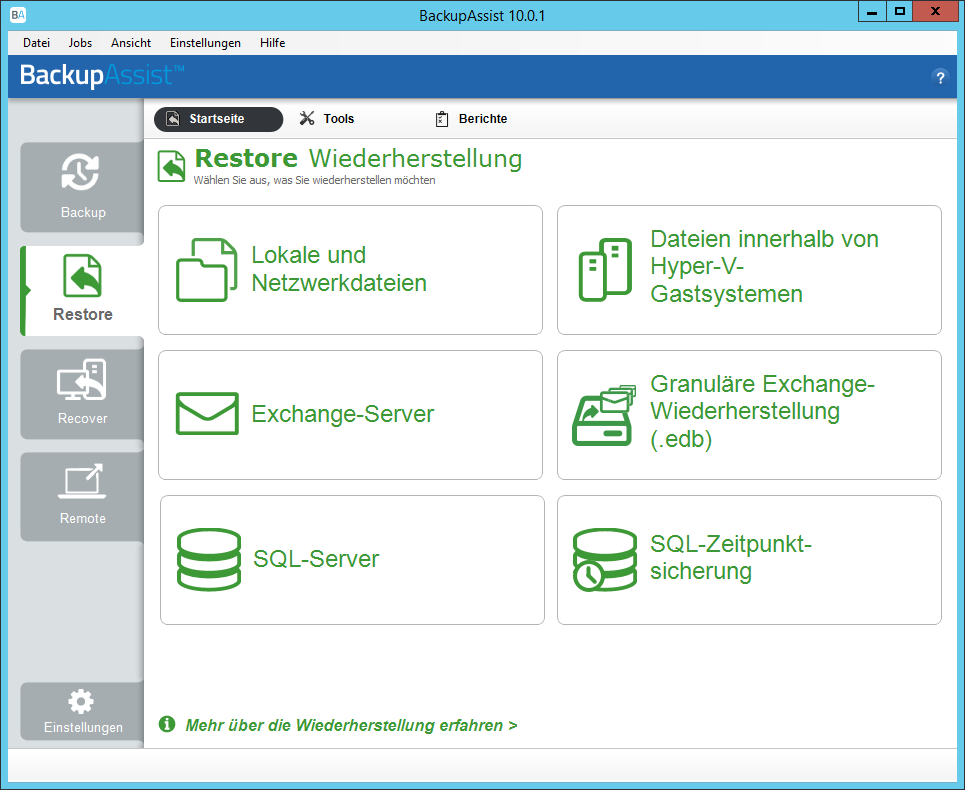The image size is (965, 790).
Task: Click the Einstellungen gear icon in sidebar
Action: tap(81, 701)
